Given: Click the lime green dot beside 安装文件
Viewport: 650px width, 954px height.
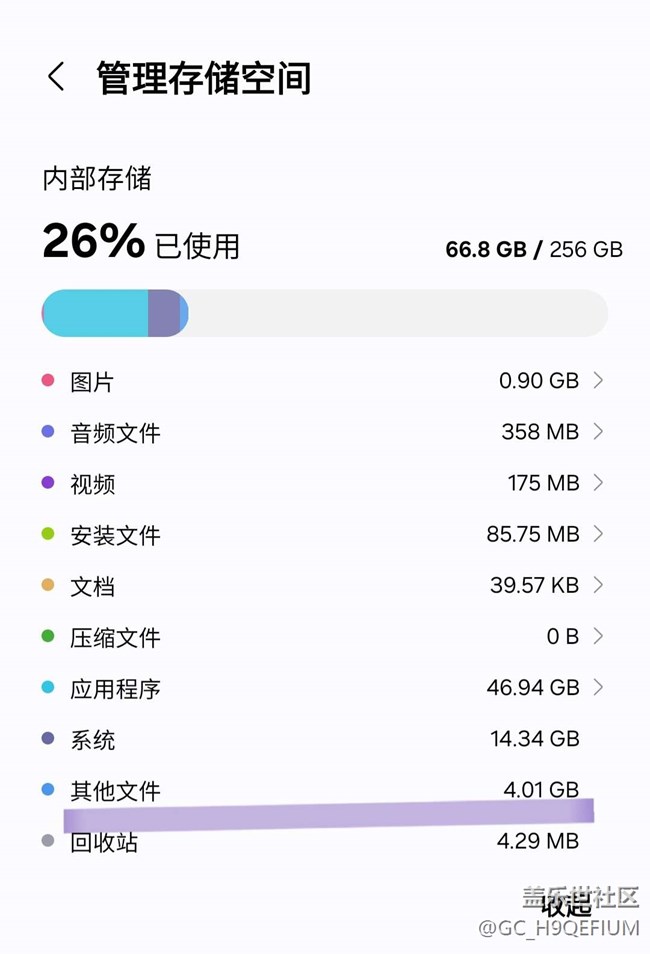Looking at the screenshot, I should click(x=47, y=534).
